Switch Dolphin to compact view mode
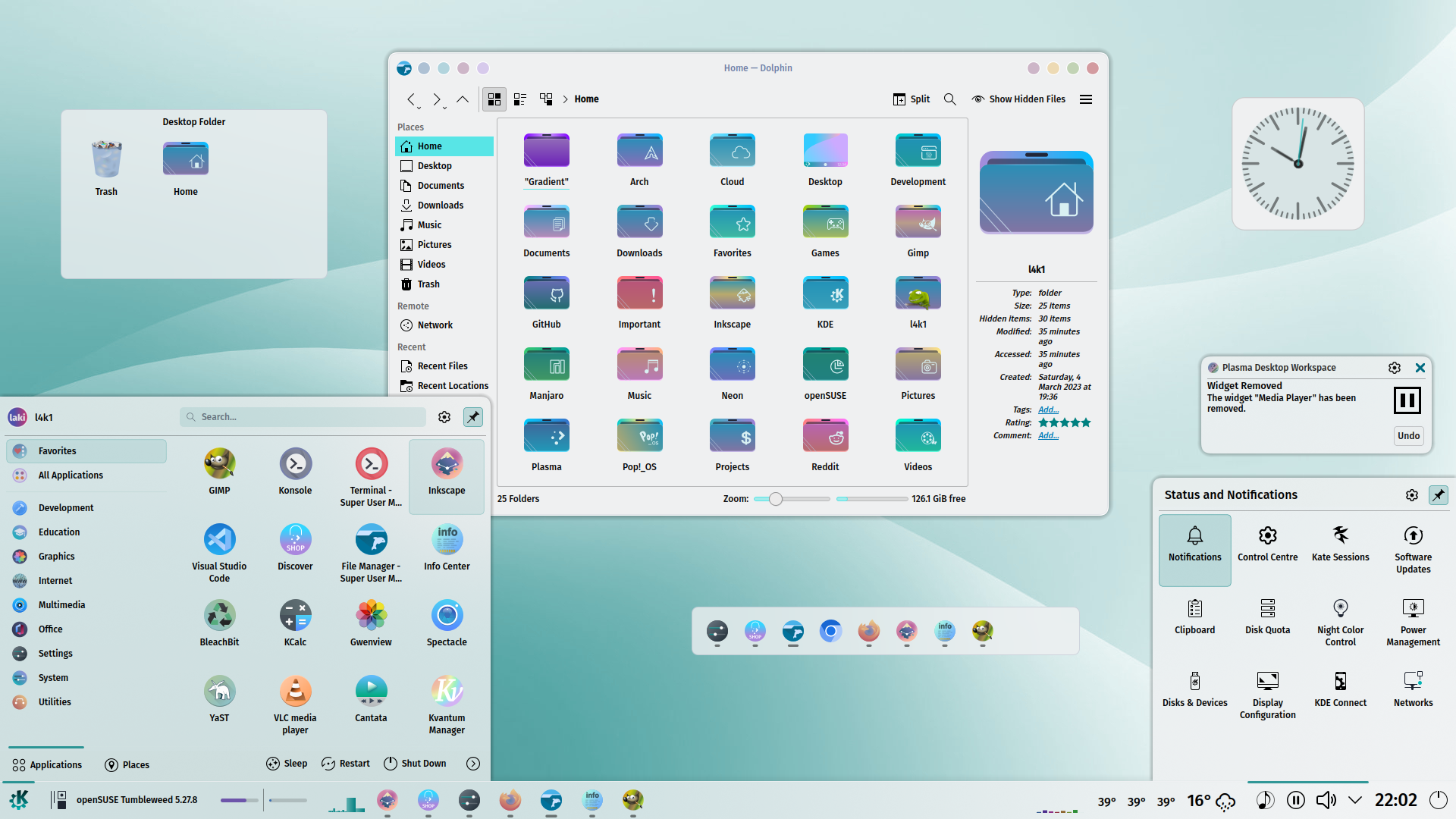1456x819 pixels. click(x=520, y=99)
